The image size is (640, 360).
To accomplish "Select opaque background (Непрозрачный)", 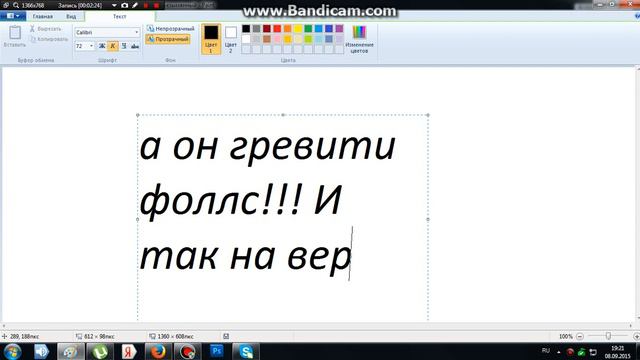I will point(171,29).
